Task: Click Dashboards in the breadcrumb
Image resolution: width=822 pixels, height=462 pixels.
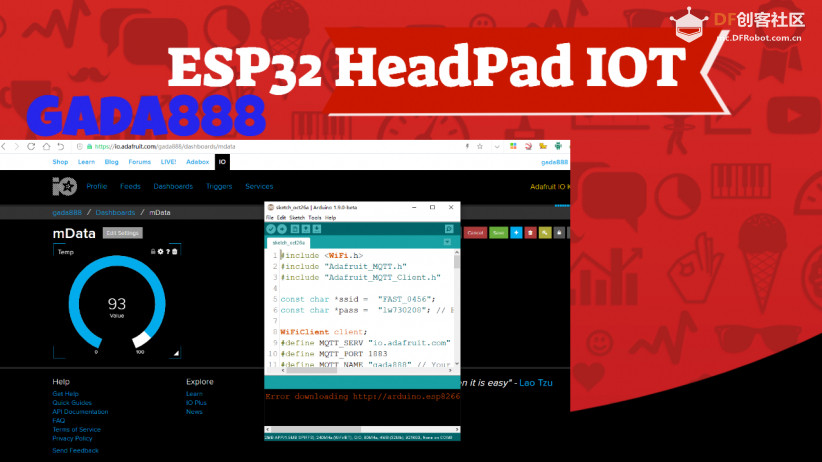Action: pos(115,212)
